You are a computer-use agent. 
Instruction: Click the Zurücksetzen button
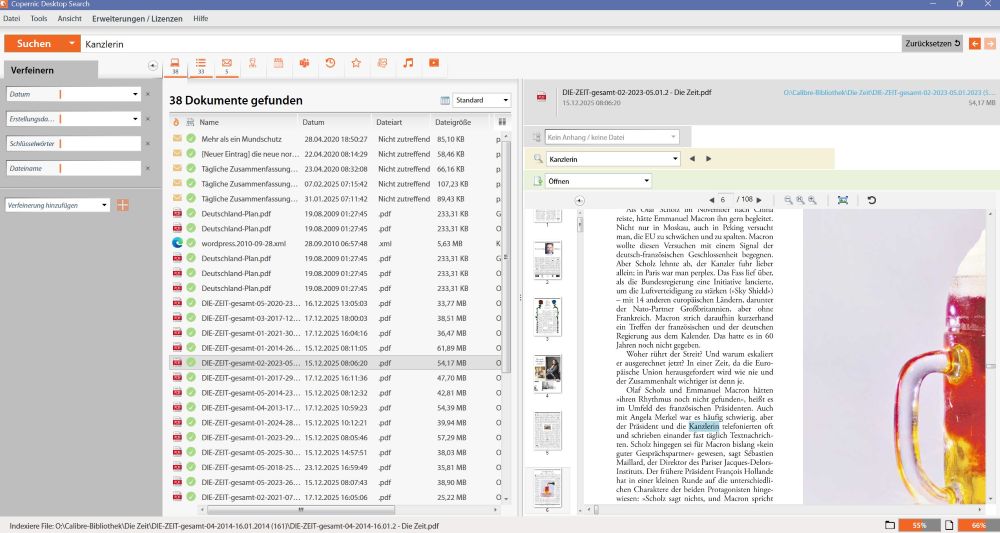(x=932, y=43)
